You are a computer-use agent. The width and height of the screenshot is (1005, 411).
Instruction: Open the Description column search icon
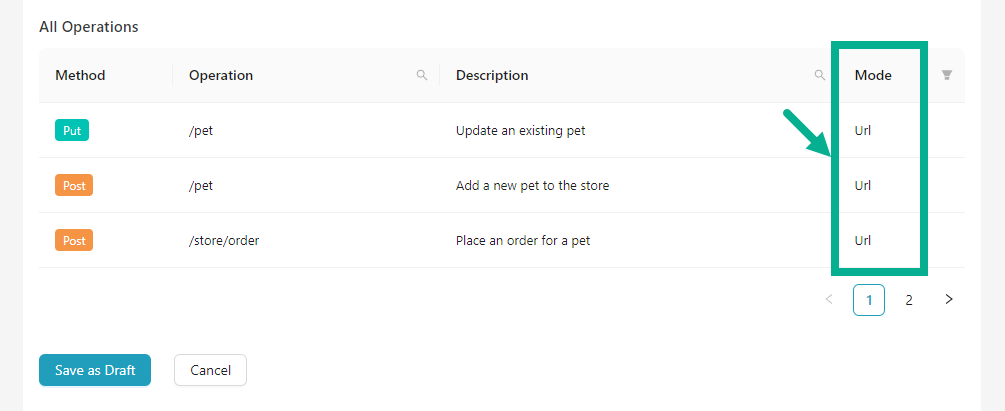[820, 75]
